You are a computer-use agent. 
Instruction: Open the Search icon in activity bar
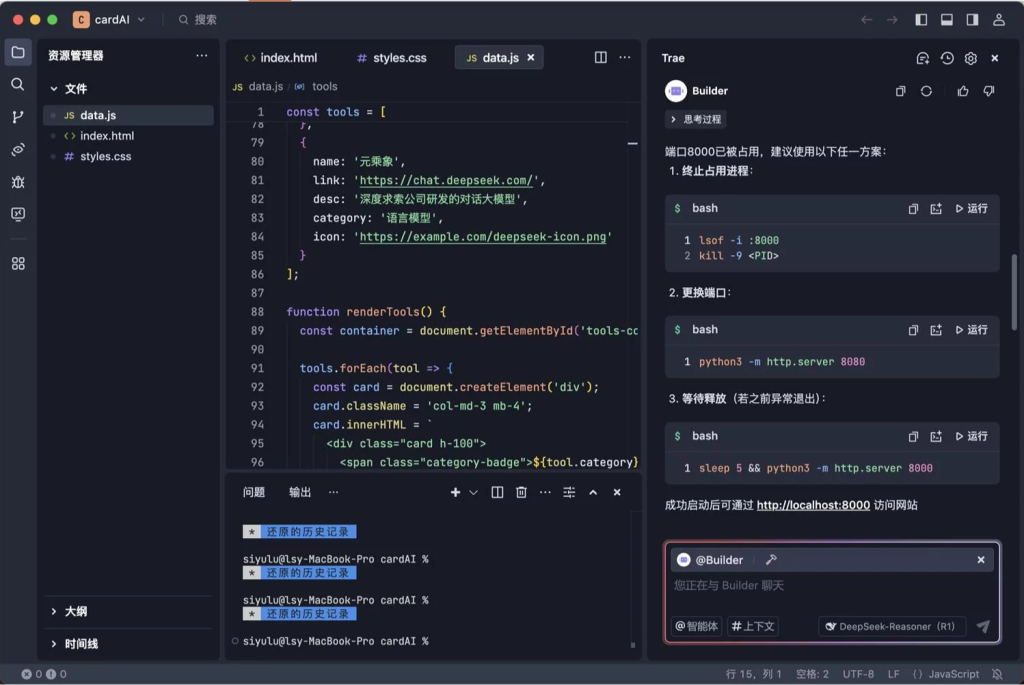(18, 84)
